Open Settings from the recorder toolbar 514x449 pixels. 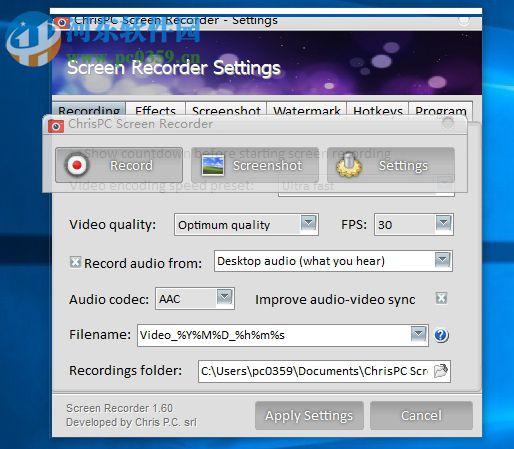(x=391, y=165)
